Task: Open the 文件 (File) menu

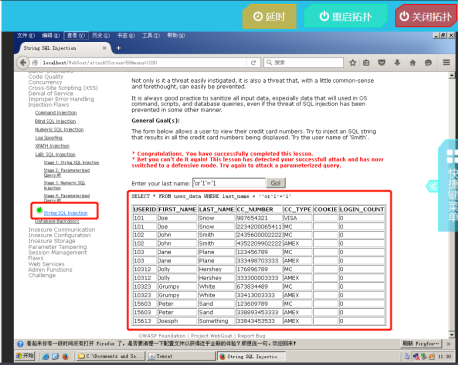Action: [26, 35]
